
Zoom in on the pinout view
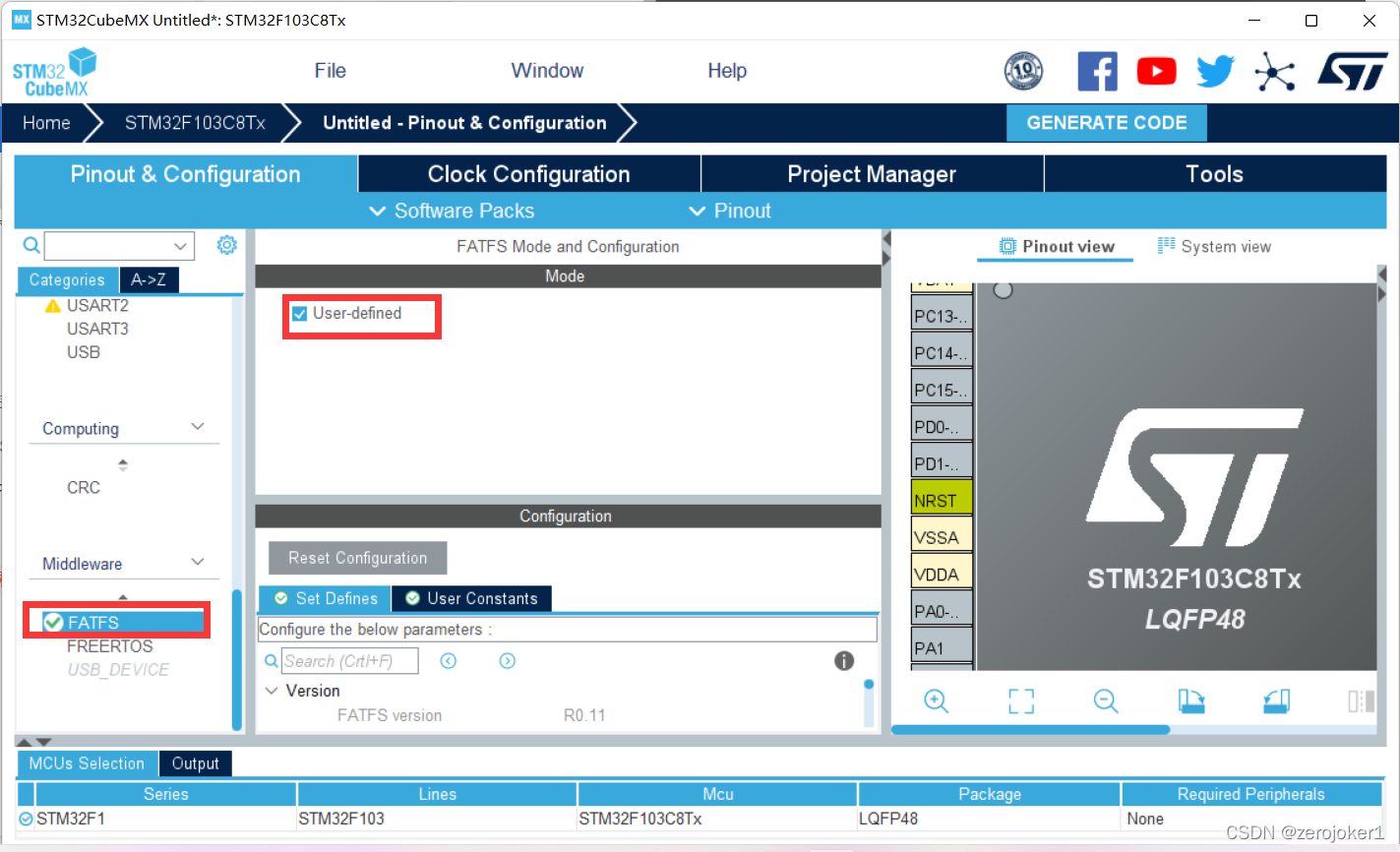pyautogui.click(x=936, y=701)
